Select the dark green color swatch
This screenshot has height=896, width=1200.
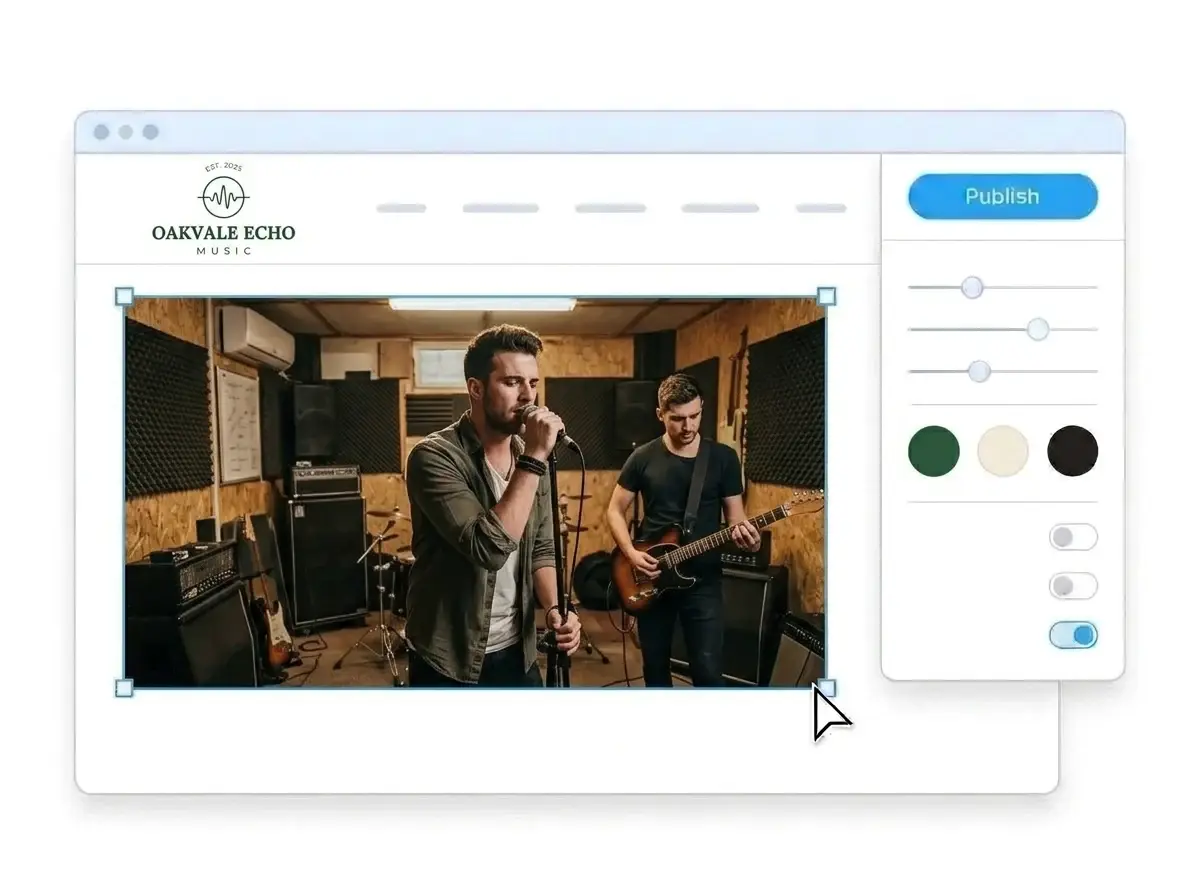933,451
